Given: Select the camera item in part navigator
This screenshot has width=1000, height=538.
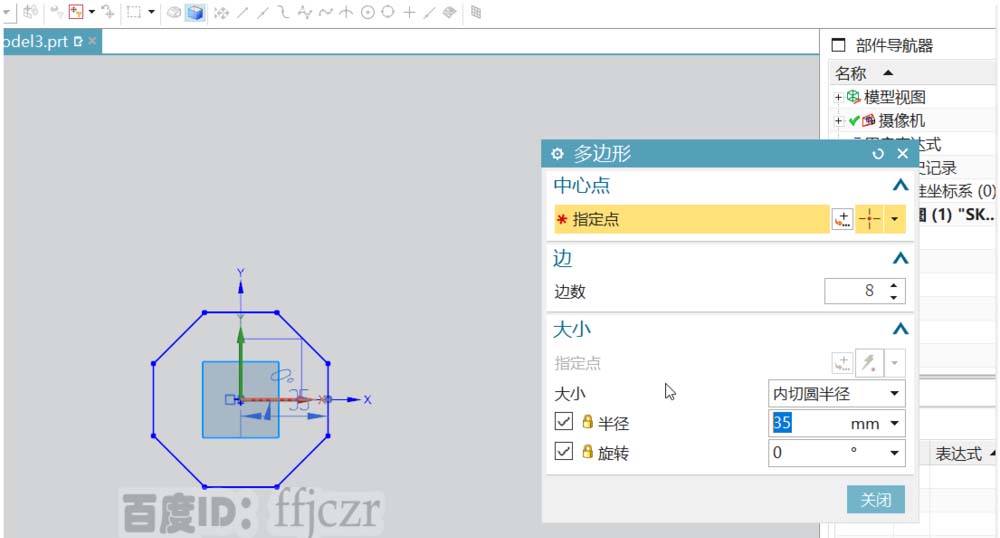Looking at the screenshot, I should pyautogui.click(x=901, y=120).
